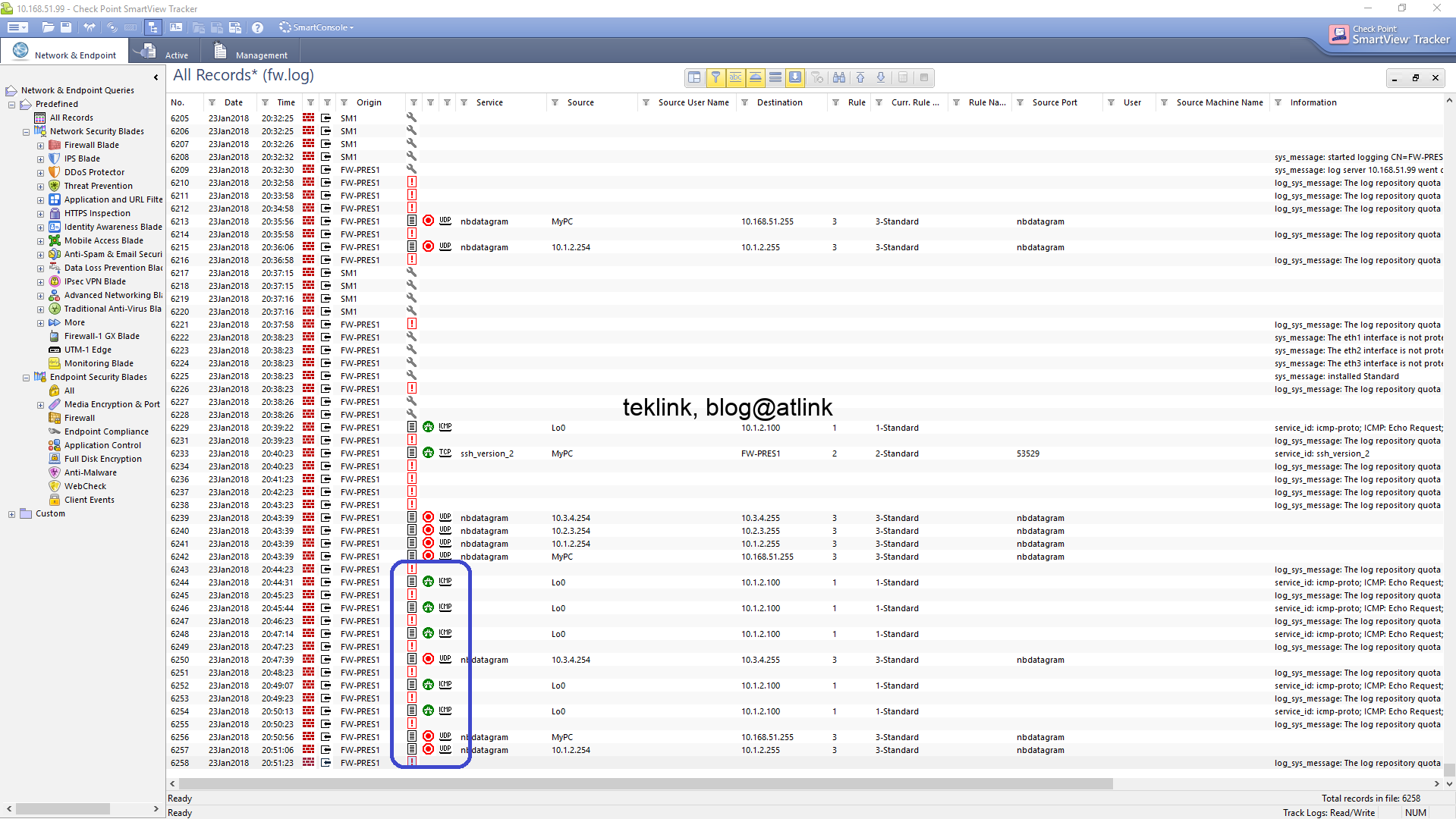Screen dimensions: 1456x819
Task: Switch to the Active tab
Action: pos(165,52)
